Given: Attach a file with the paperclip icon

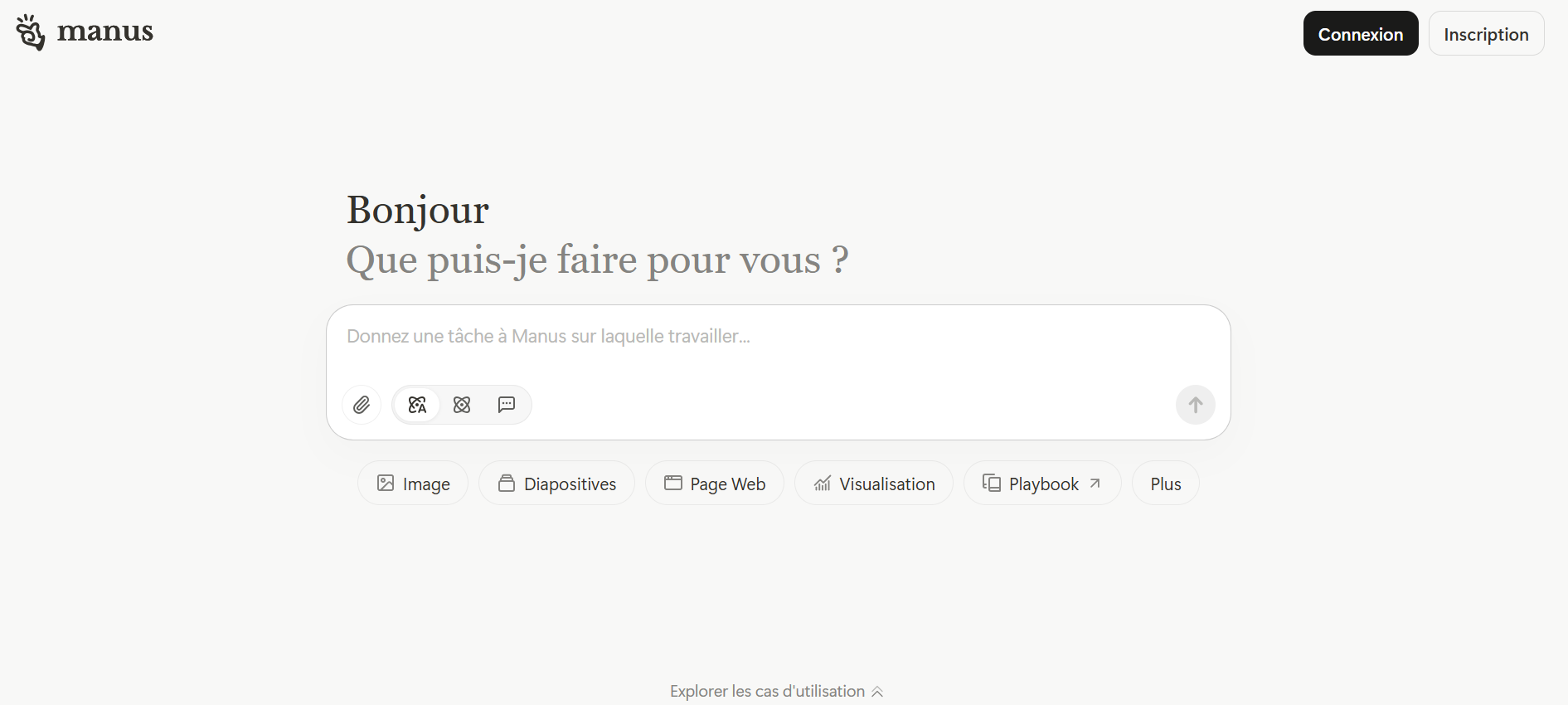Looking at the screenshot, I should click(362, 405).
